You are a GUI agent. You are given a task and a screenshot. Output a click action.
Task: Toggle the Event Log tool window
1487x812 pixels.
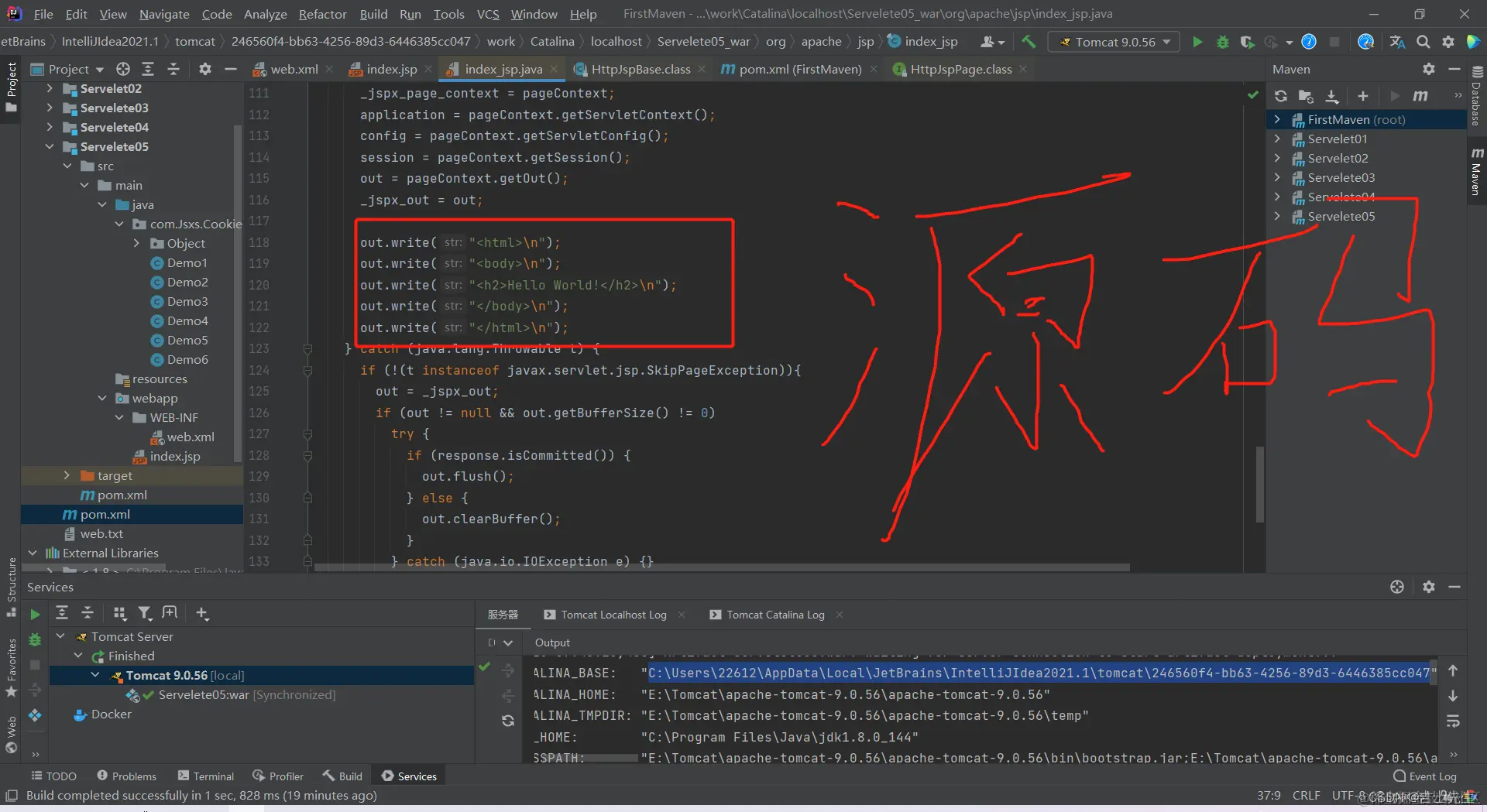(x=1425, y=776)
